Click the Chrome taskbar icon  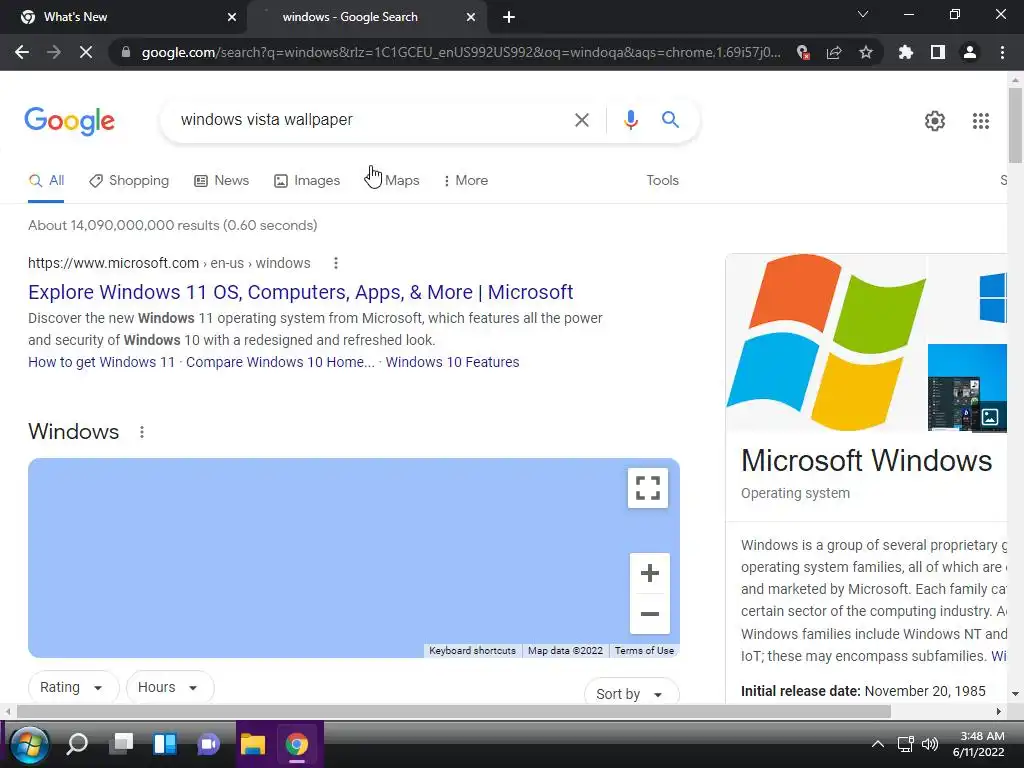296,744
